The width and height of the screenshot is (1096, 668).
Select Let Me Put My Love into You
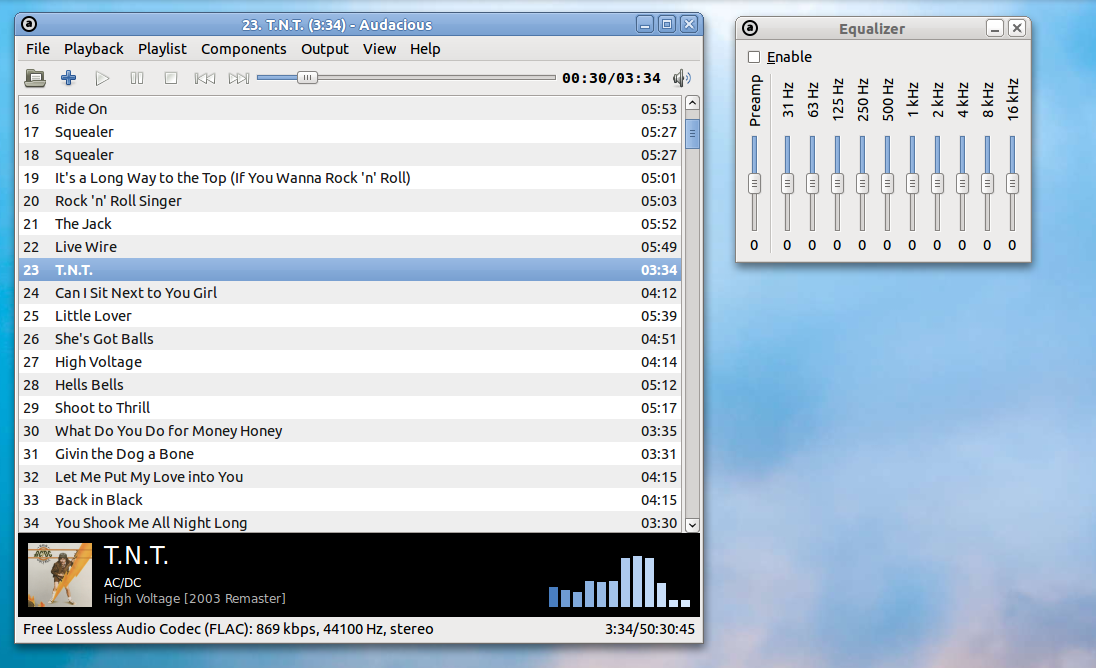click(349, 477)
